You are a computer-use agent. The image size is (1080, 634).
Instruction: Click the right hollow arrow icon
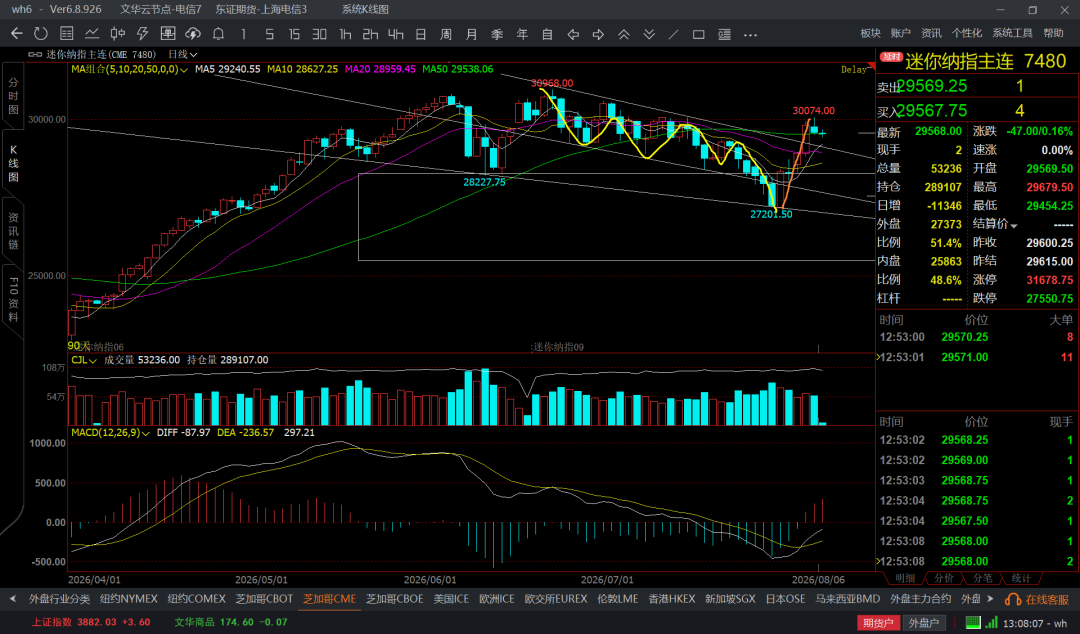598,34
